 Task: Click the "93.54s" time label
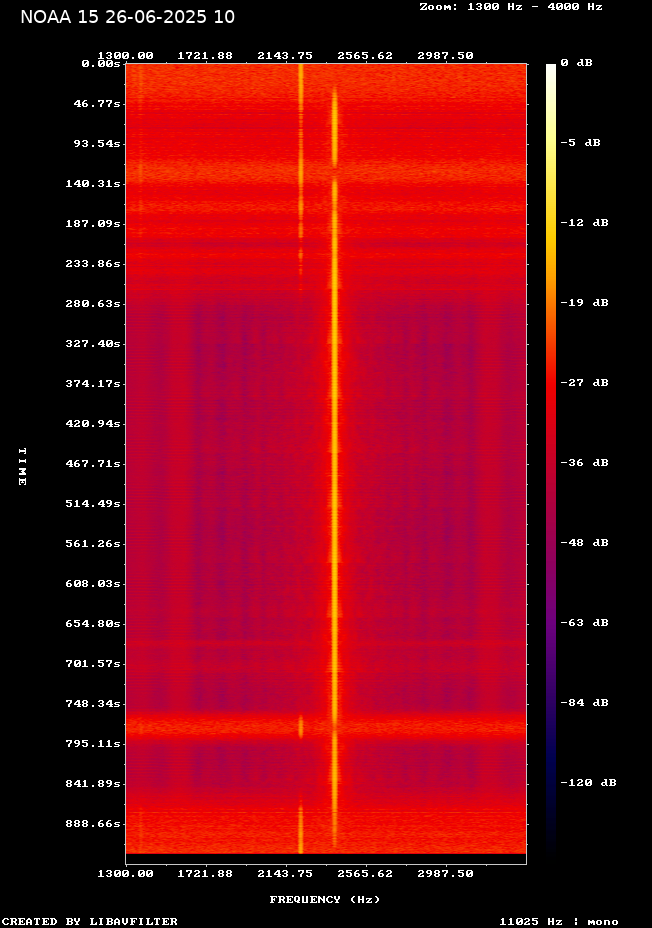(x=97, y=144)
